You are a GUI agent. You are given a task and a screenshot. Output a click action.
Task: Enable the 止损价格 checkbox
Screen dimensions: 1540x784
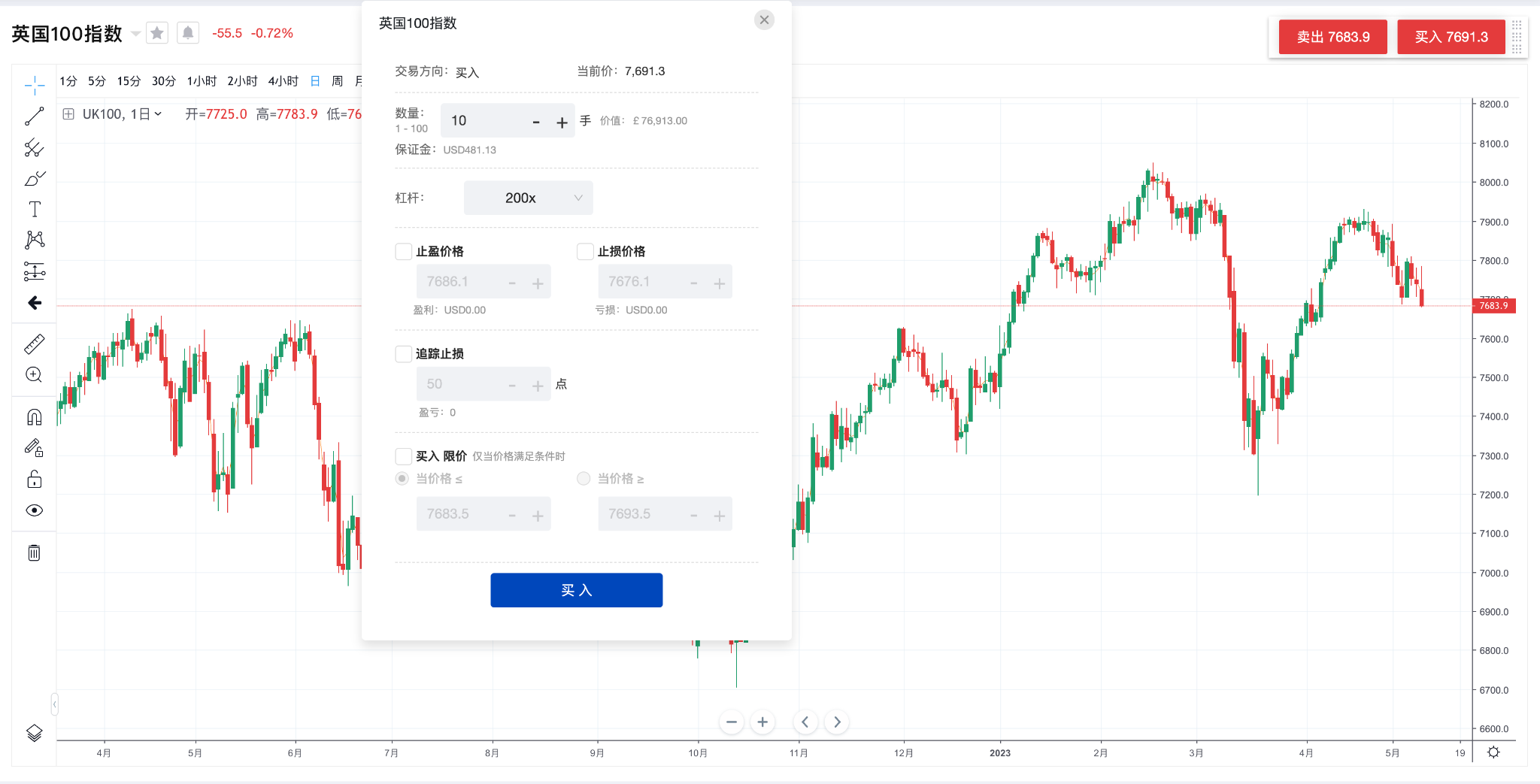coord(585,251)
